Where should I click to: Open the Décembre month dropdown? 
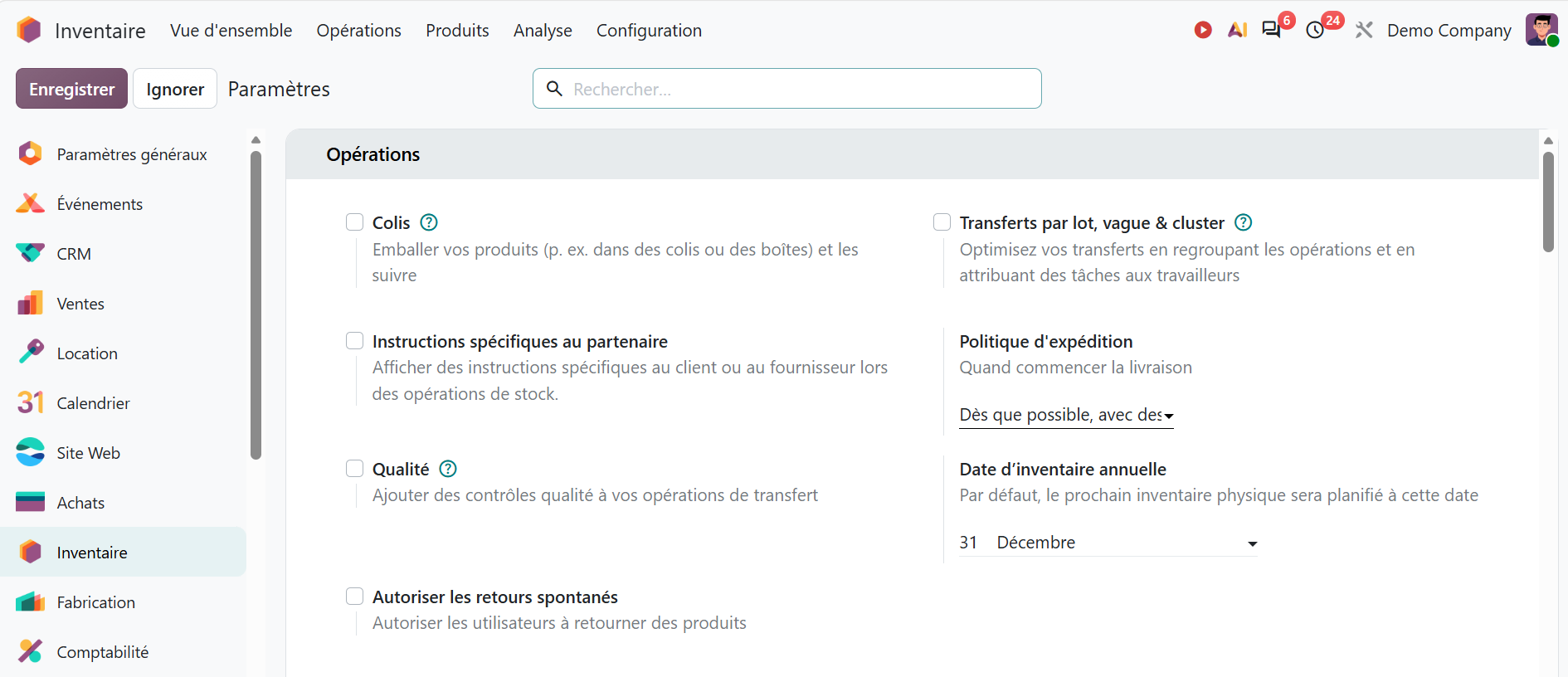1127,543
